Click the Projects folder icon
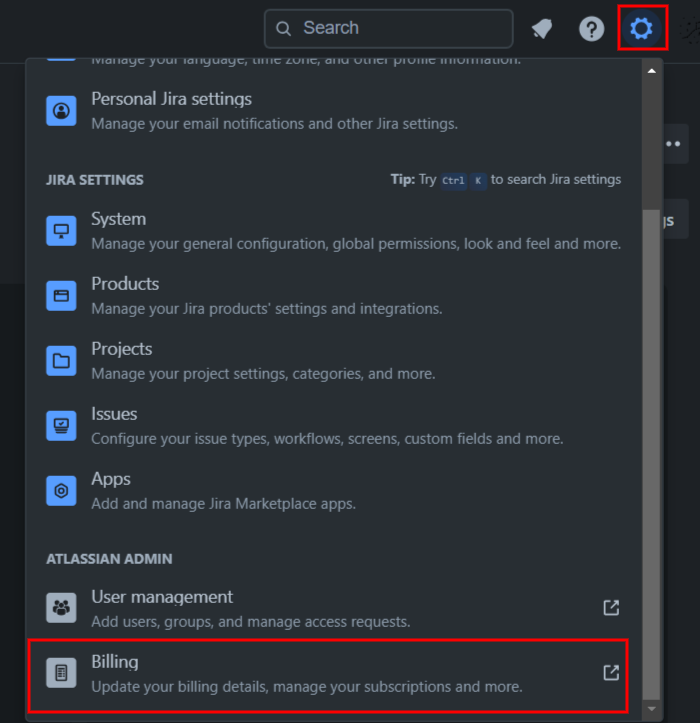The image size is (700, 723). (61, 361)
